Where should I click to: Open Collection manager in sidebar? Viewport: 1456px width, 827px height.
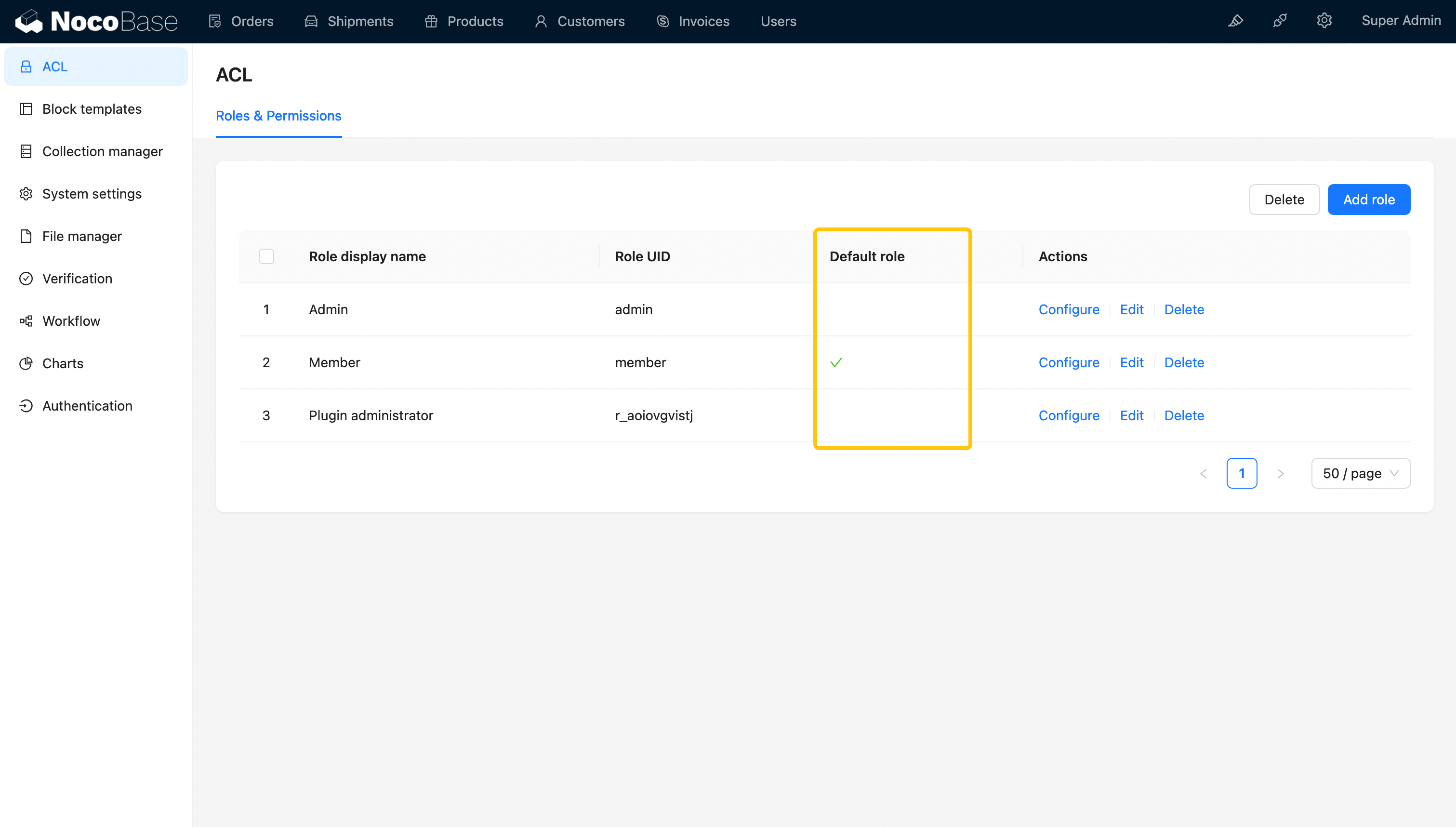point(102,151)
